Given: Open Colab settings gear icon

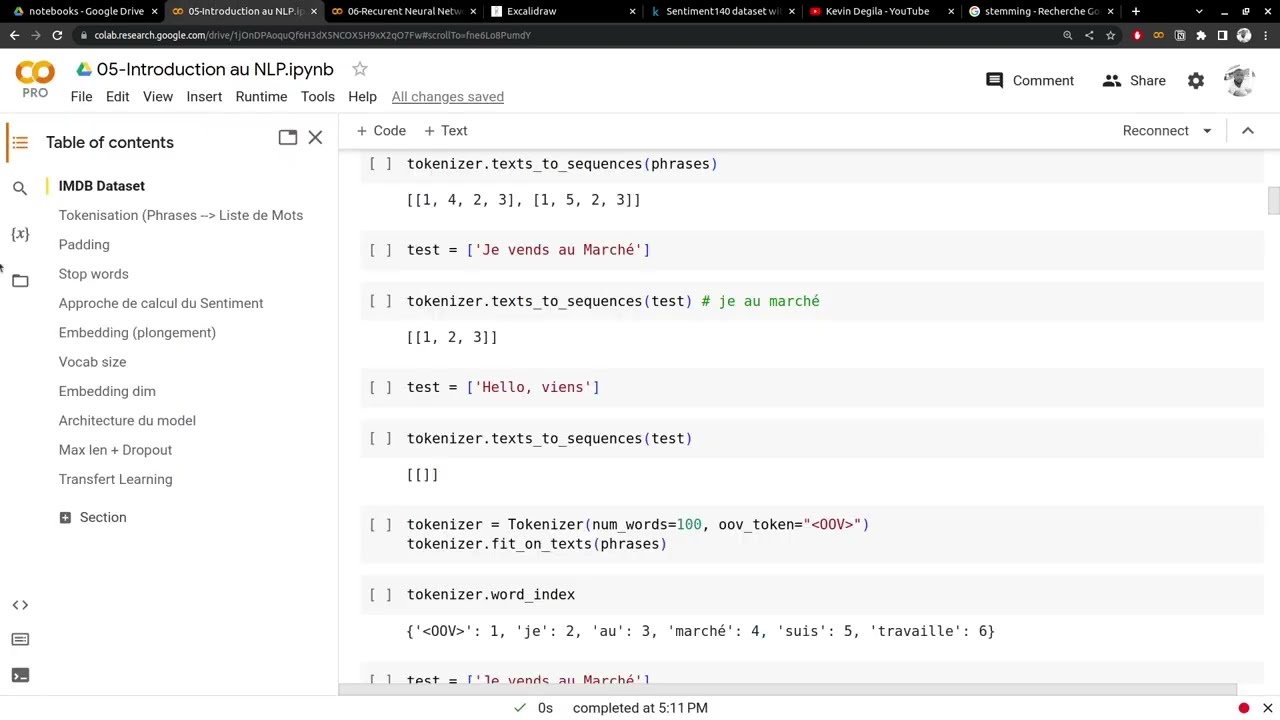Looking at the screenshot, I should click(1196, 81).
